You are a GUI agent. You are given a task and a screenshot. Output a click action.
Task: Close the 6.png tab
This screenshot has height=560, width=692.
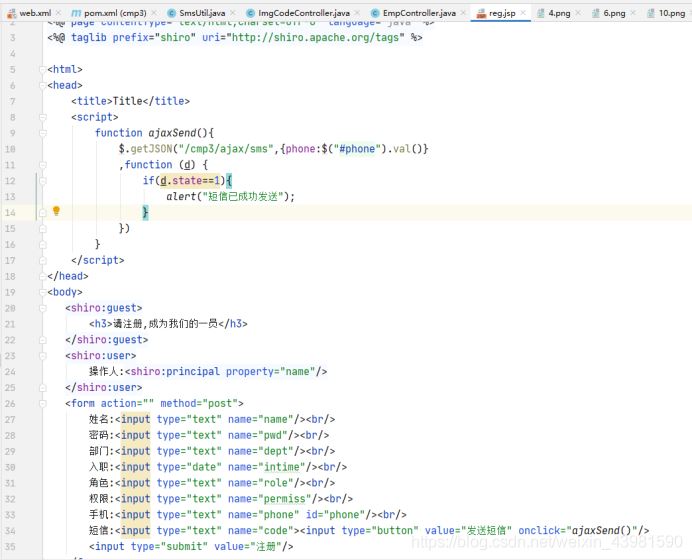633,13
